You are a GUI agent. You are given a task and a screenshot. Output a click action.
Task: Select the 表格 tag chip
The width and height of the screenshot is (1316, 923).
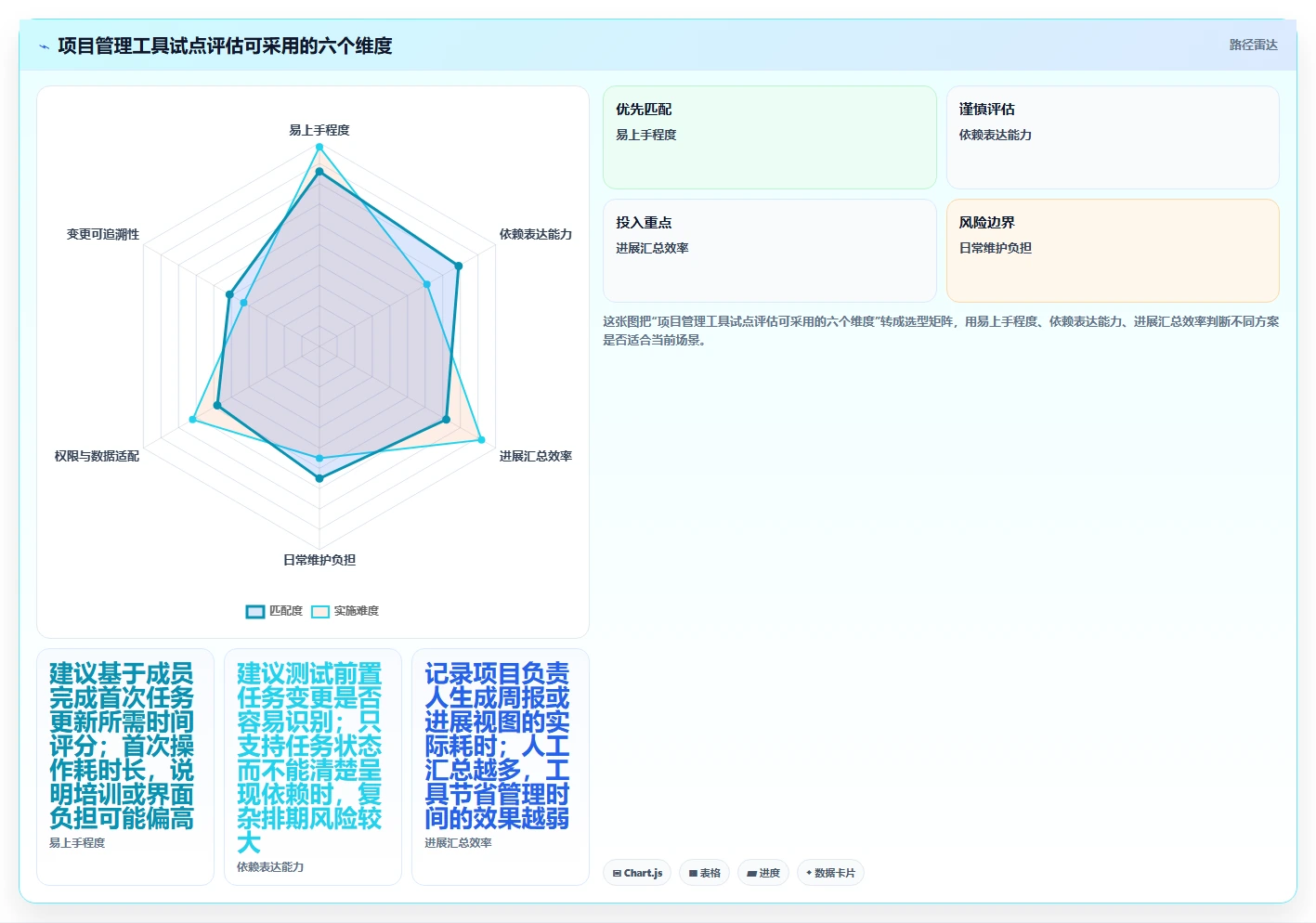click(x=704, y=873)
